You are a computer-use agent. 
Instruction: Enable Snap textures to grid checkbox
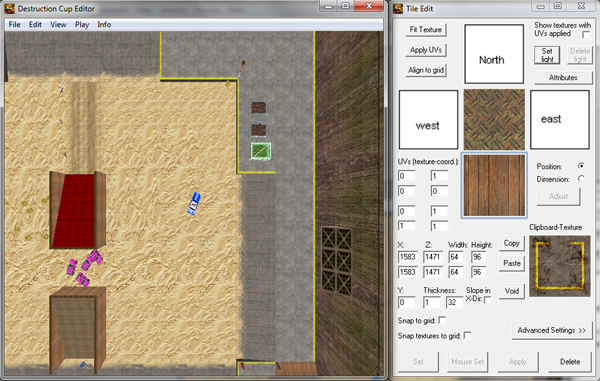pyautogui.click(x=467, y=335)
